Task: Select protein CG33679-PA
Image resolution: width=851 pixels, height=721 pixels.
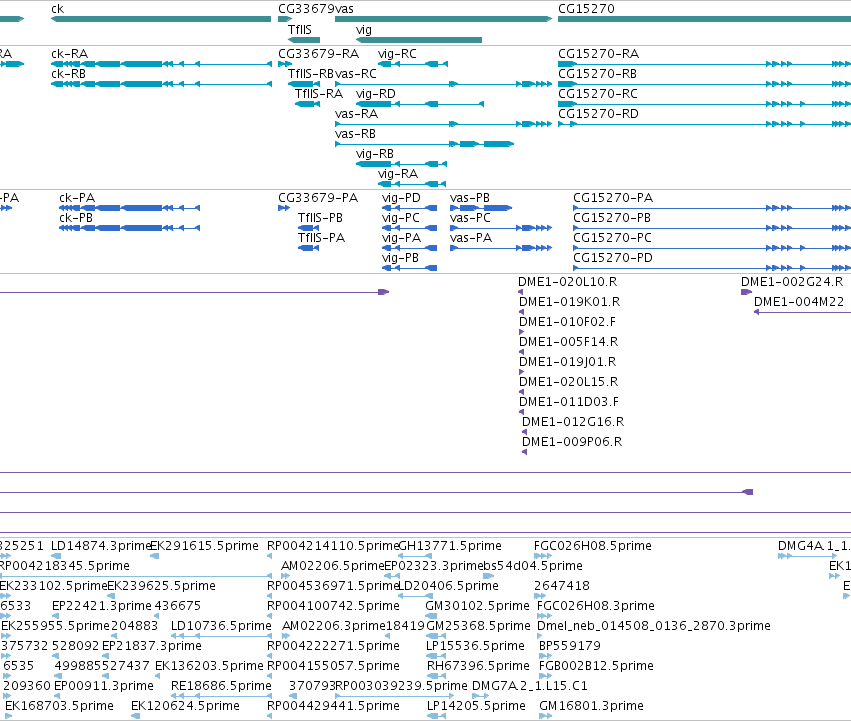Action: click(x=284, y=208)
